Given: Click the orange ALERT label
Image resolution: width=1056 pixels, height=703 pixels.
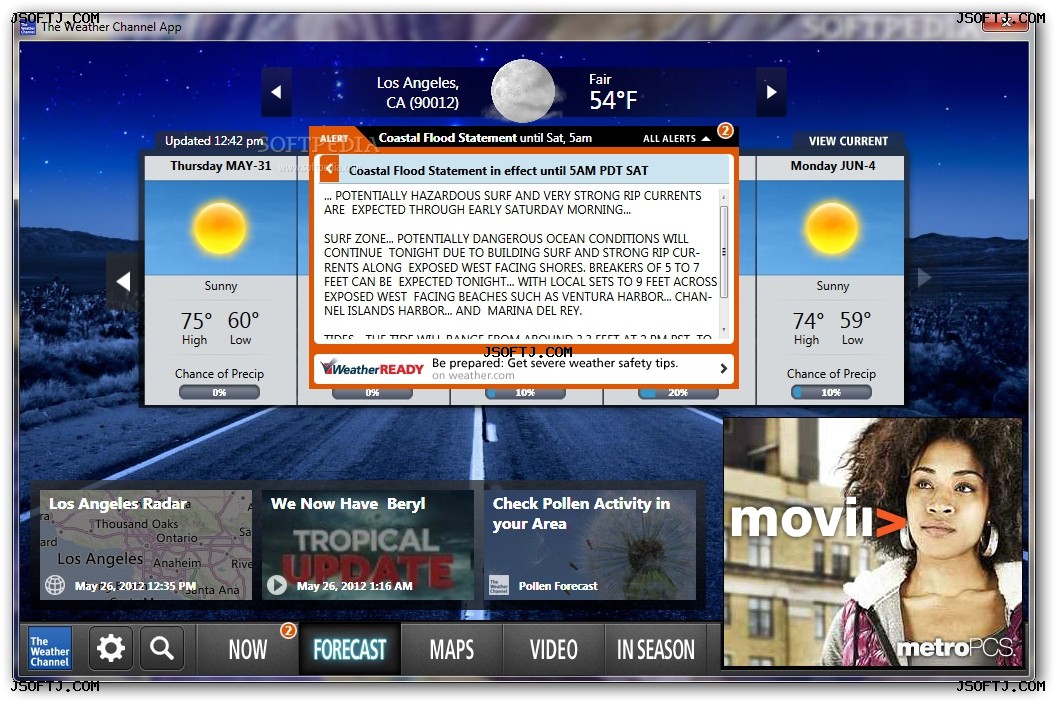Looking at the screenshot, I should coord(334,138).
